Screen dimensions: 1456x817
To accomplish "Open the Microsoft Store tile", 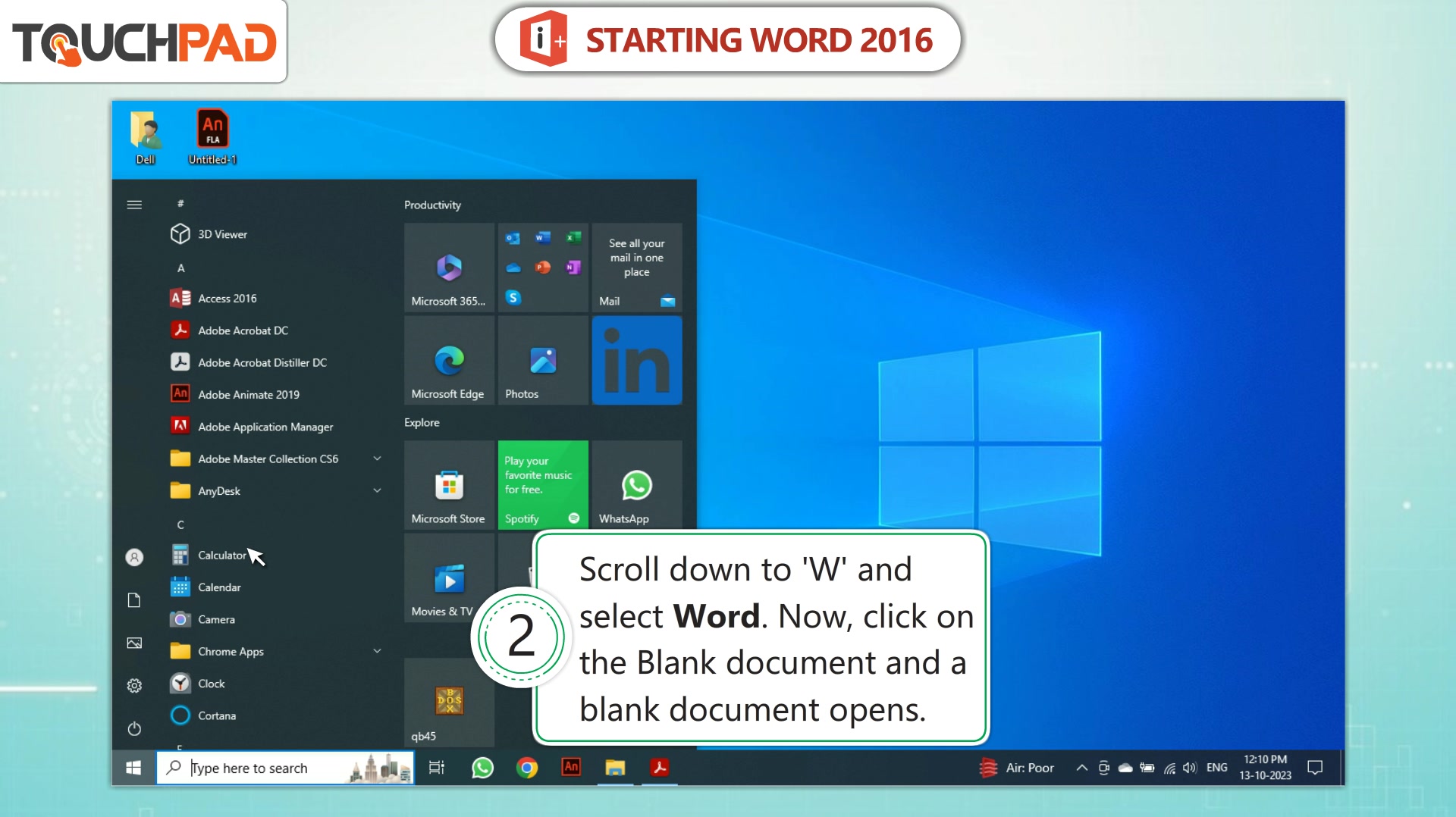I will click(449, 485).
